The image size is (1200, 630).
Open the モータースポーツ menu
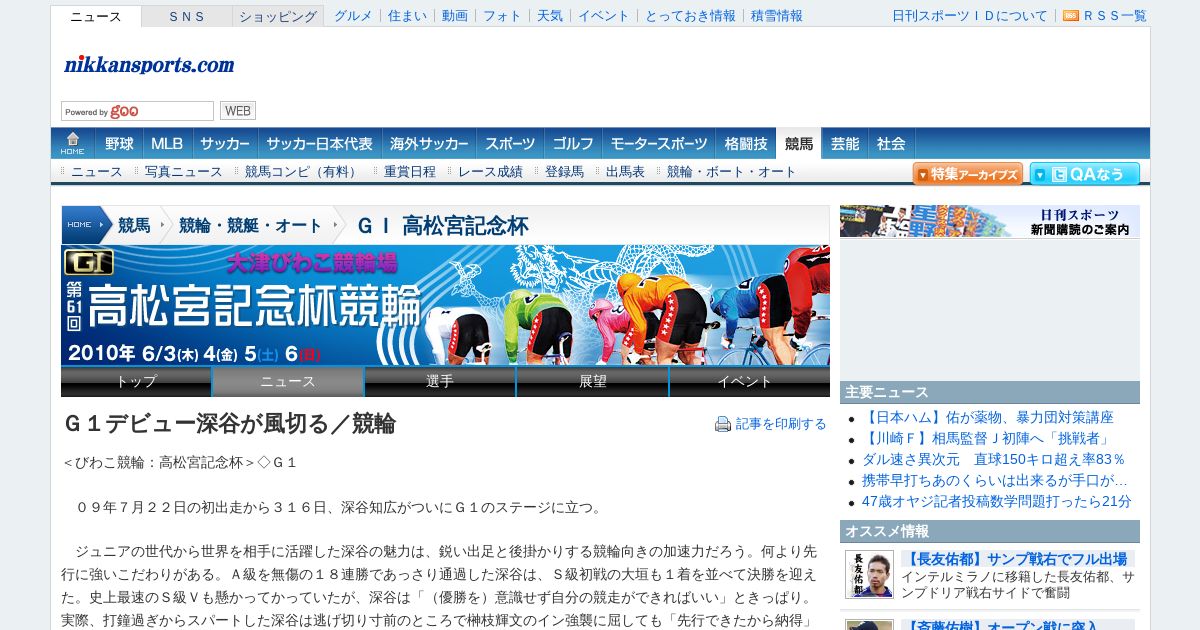point(658,143)
